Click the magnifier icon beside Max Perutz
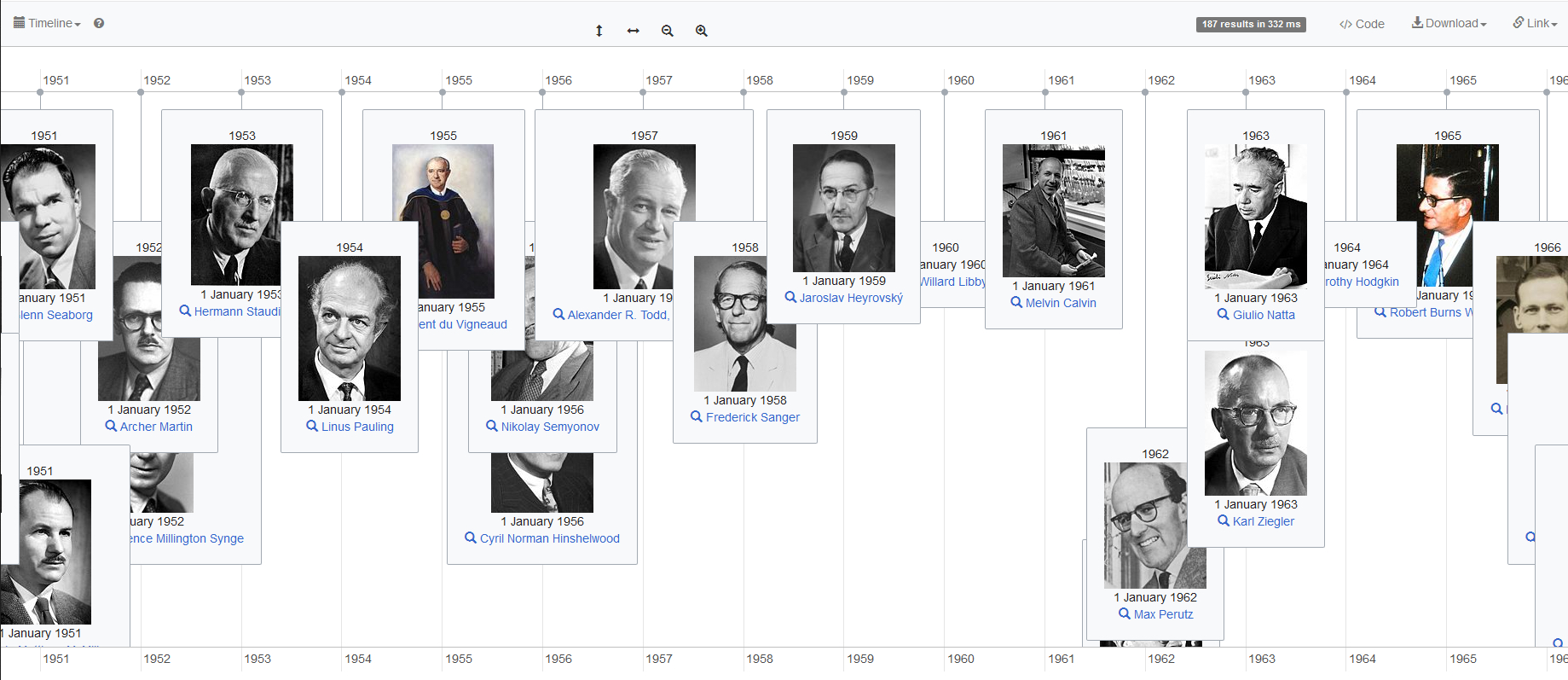Screen dimensions: 1568x680 (x=1125, y=613)
